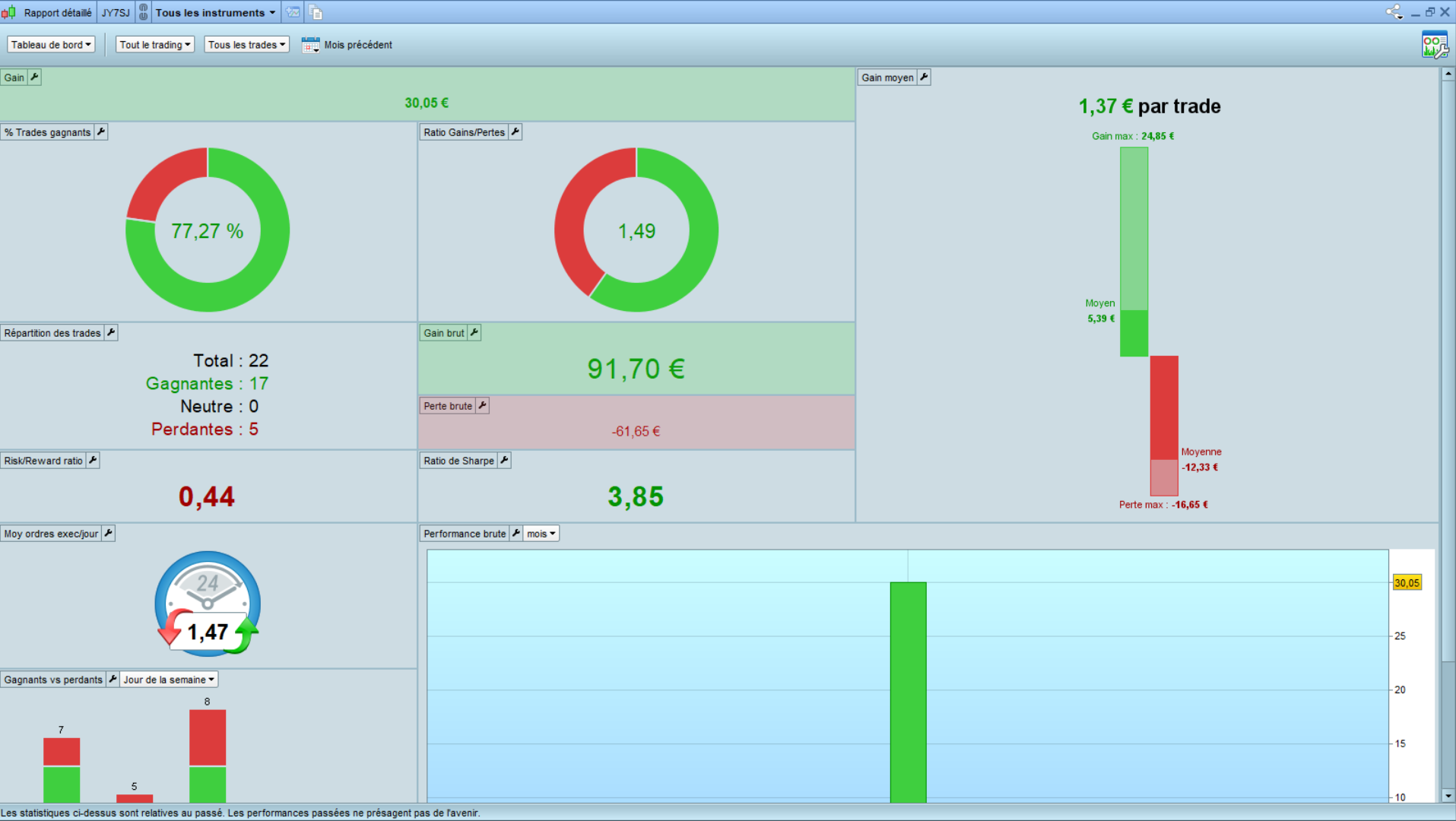Screen dimensions: 1456x821
Task: Click the 77,27 % winning trades donut
Action: click(x=208, y=230)
